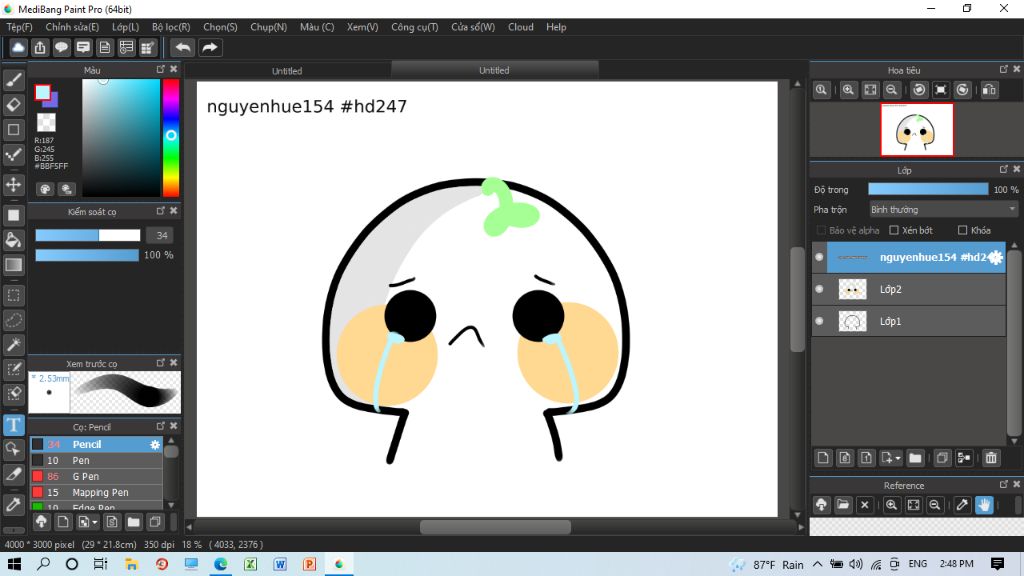Enable the Bảo vệ alpha checkbox
Image resolution: width=1024 pixels, height=576 pixels.
click(822, 231)
